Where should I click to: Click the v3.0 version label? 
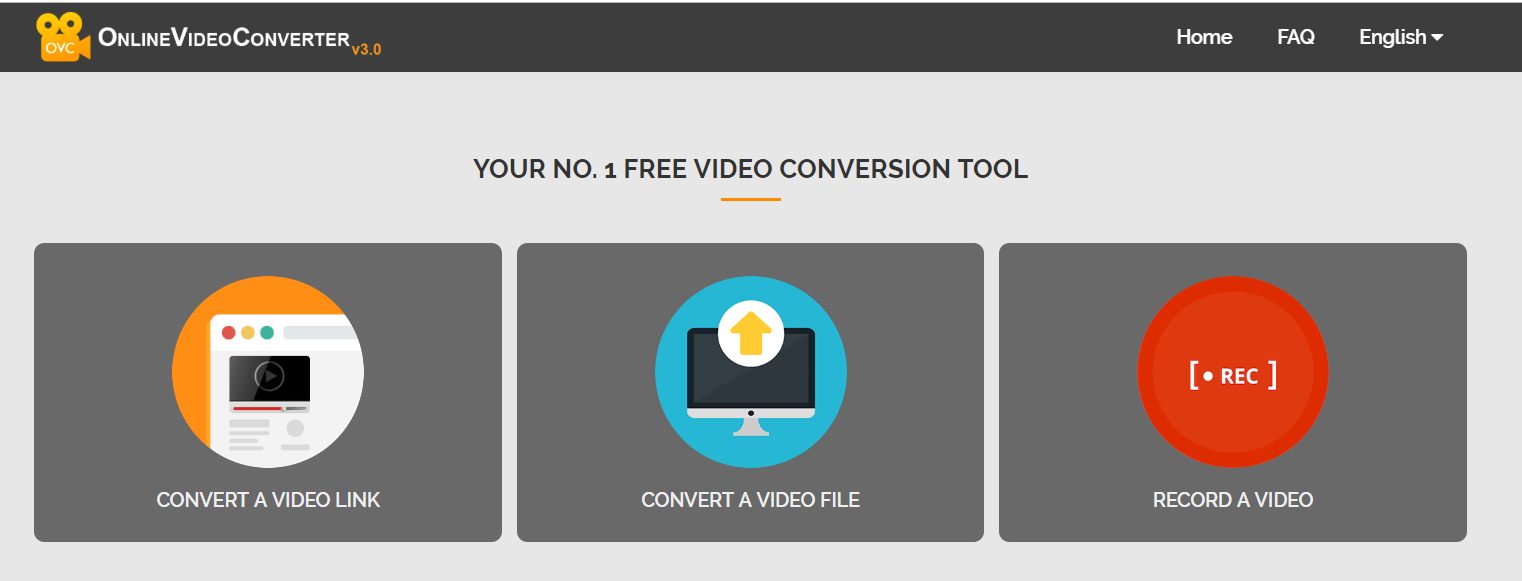tap(366, 49)
